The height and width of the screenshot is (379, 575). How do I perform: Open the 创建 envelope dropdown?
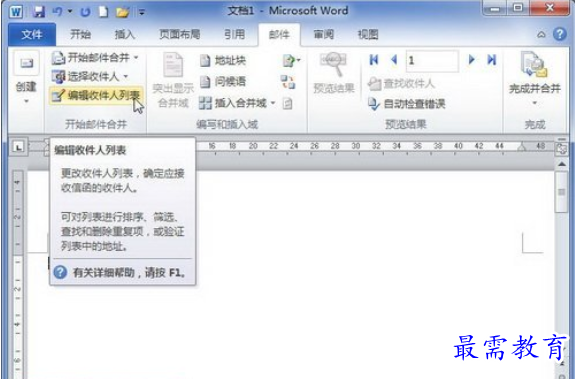point(26,78)
